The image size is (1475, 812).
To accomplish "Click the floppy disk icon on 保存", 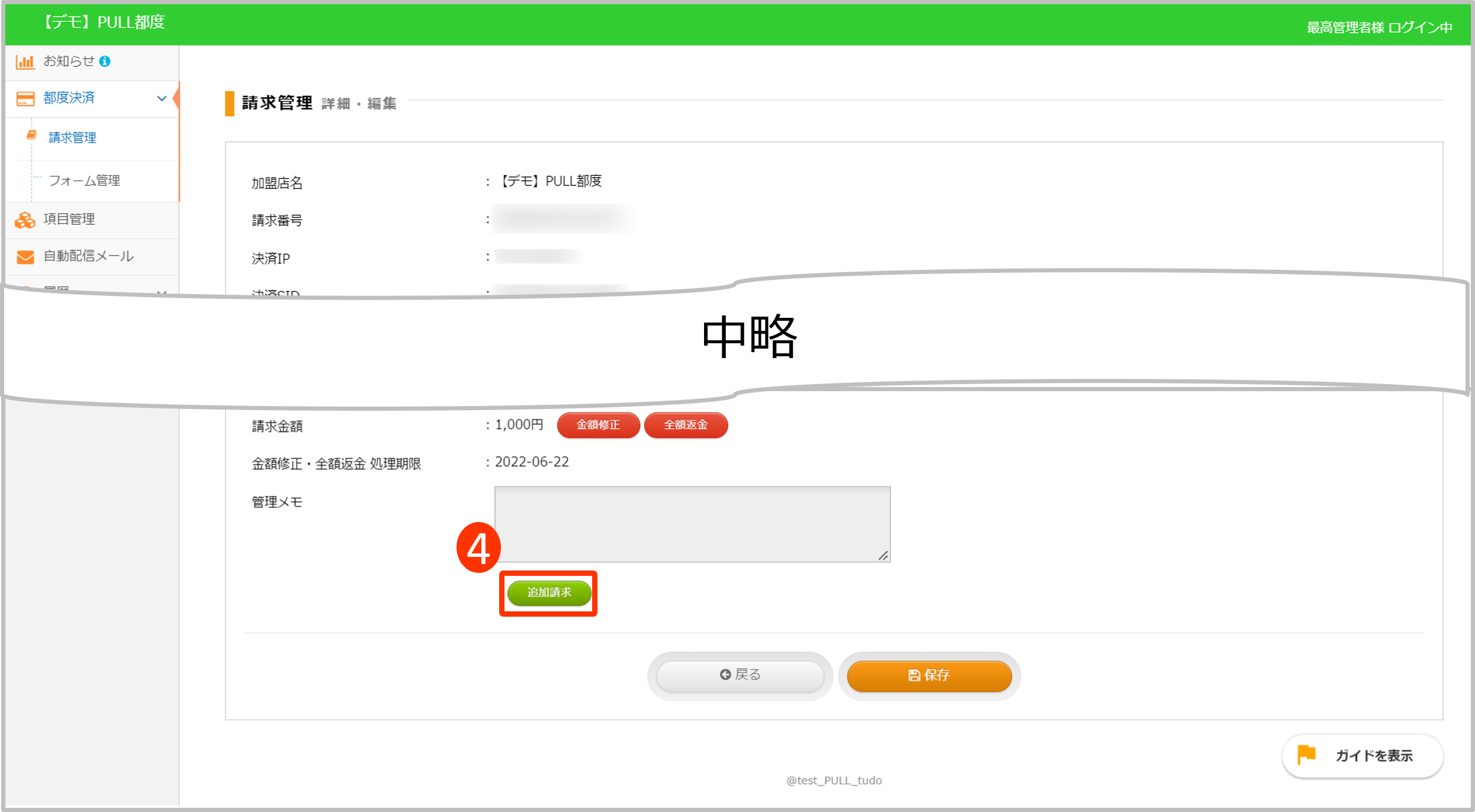I will [914, 675].
